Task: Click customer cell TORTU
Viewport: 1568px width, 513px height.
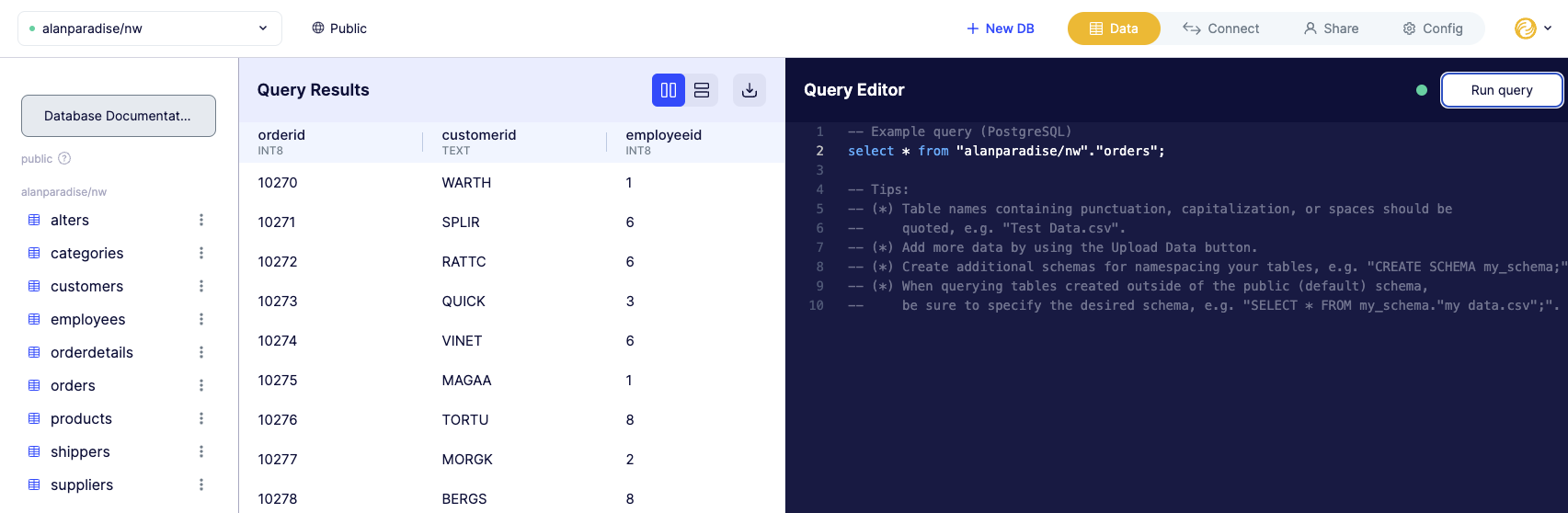Action: (x=465, y=420)
